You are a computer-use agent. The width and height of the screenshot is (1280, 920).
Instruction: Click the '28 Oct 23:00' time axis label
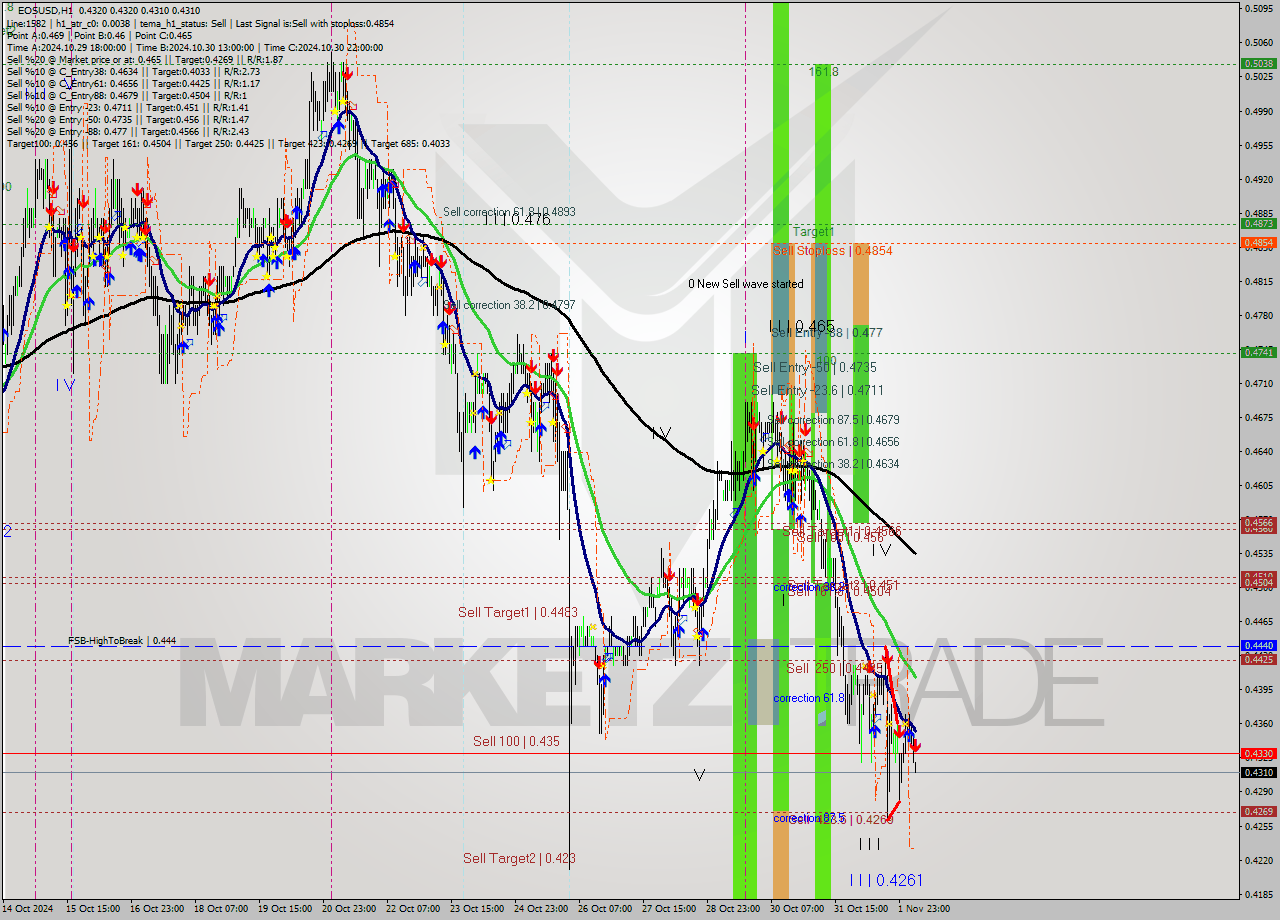[x=734, y=909]
